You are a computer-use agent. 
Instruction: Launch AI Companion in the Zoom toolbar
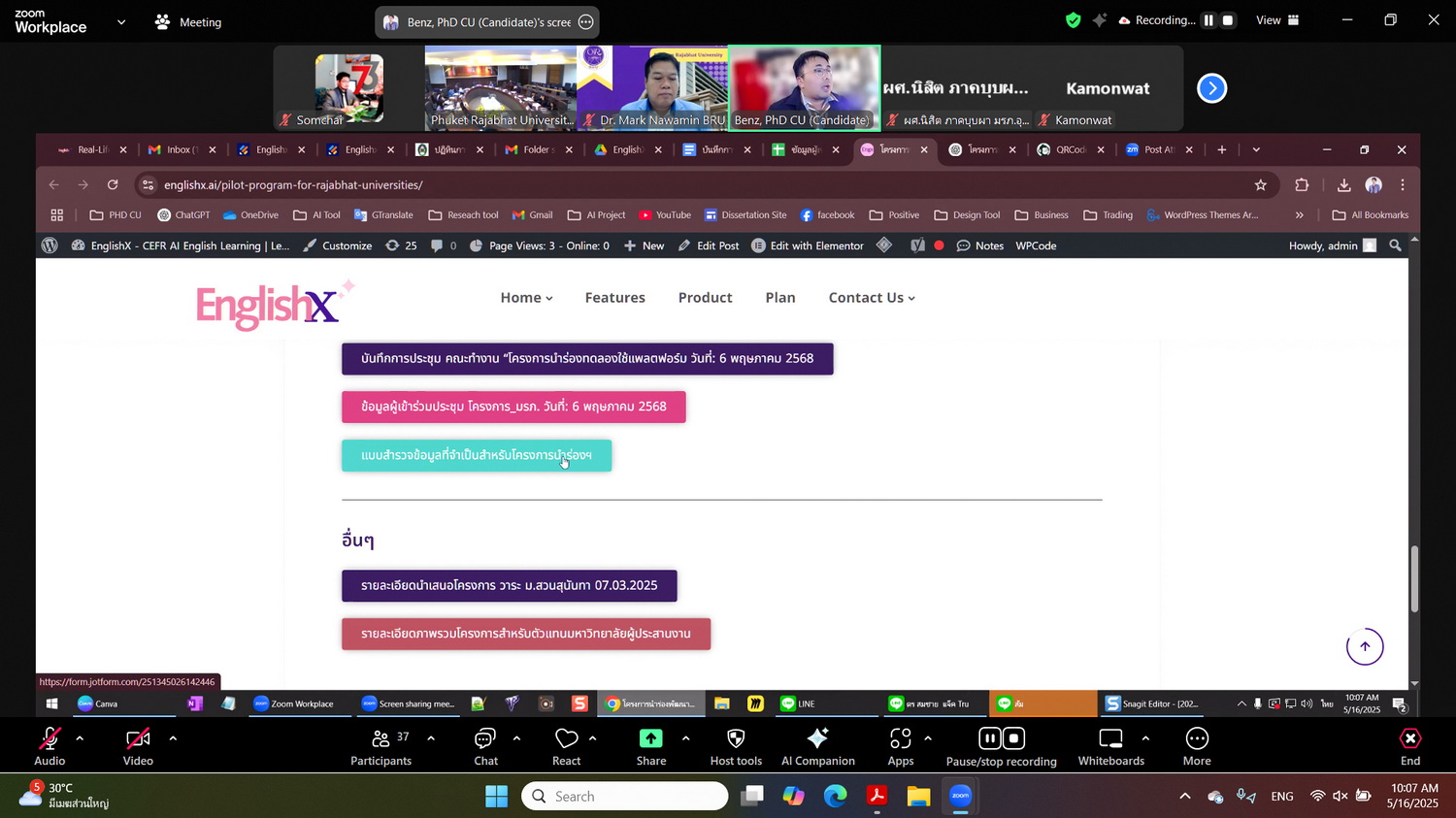point(818,746)
